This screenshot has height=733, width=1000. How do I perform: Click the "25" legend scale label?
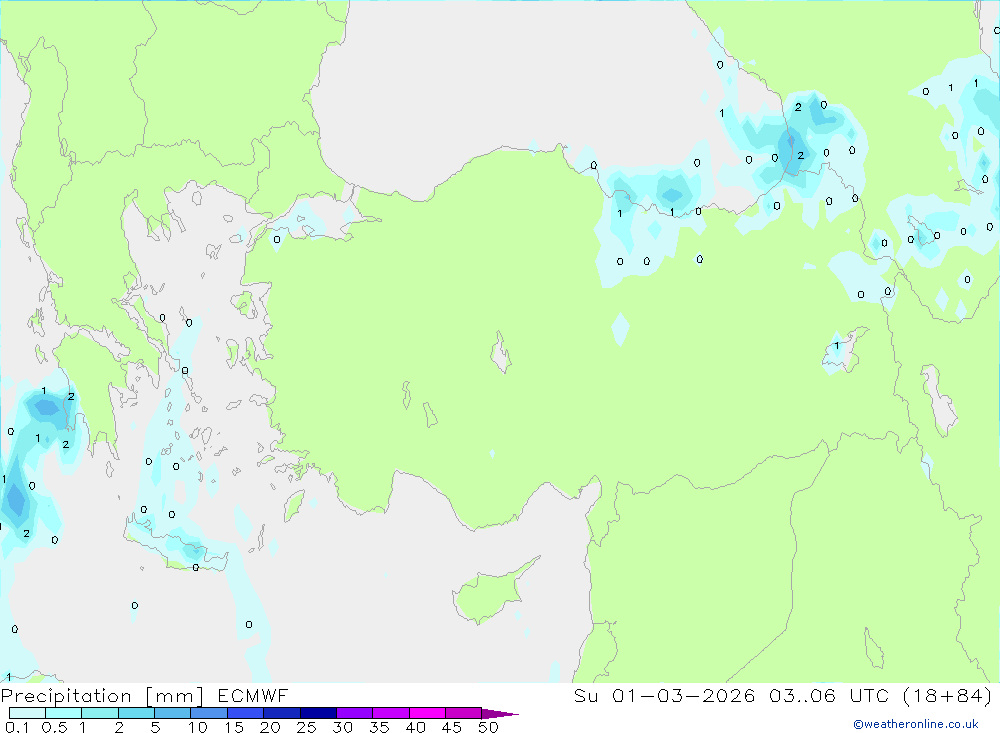(306, 727)
